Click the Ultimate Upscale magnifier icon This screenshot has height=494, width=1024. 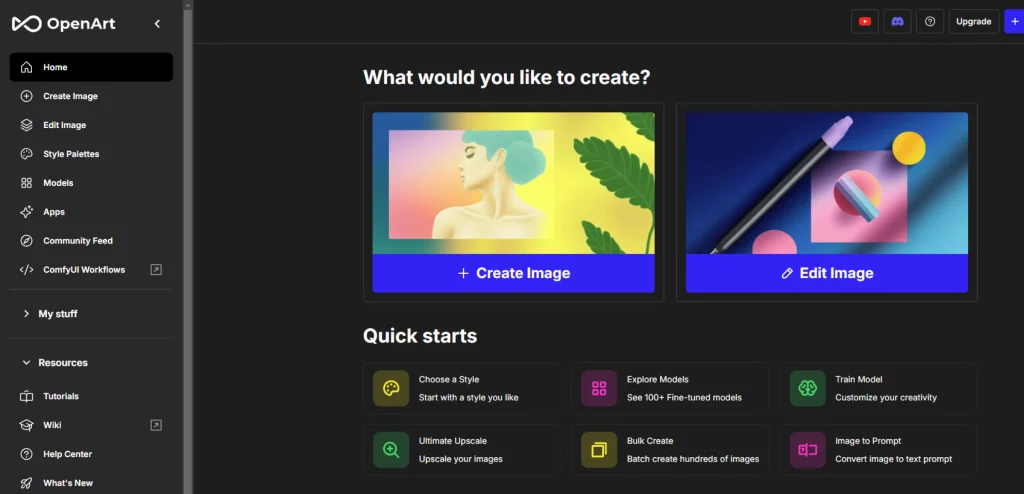tap(391, 450)
